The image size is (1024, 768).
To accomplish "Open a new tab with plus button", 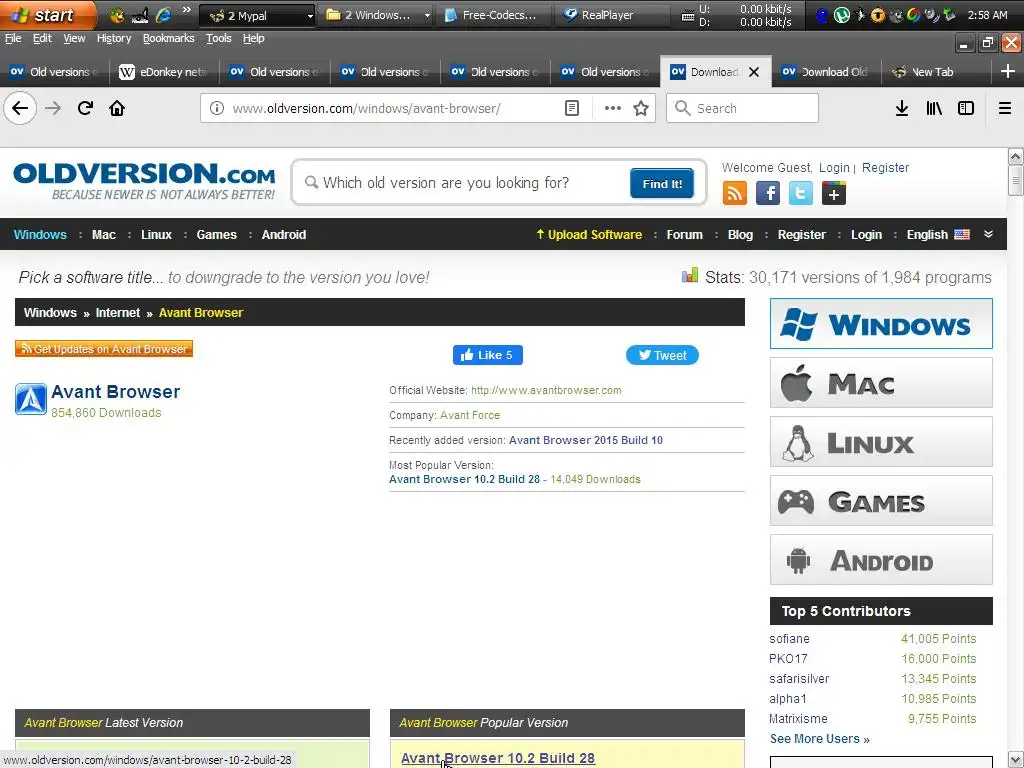I will [1008, 71].
